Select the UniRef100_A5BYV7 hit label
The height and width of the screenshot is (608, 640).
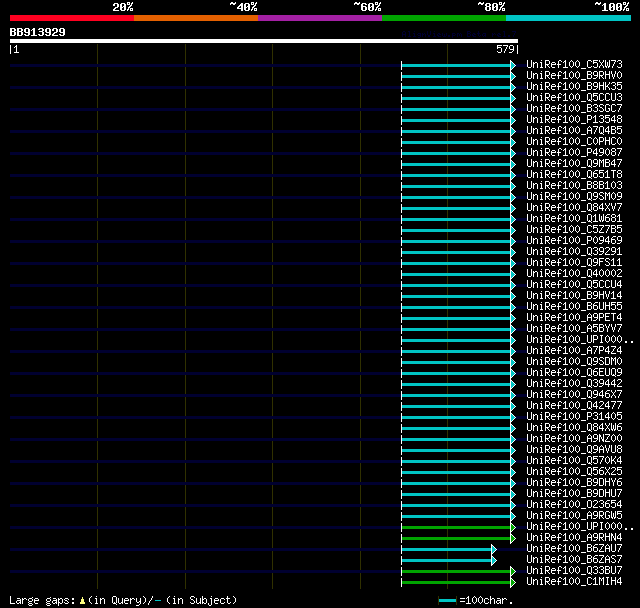click(574, 329)
